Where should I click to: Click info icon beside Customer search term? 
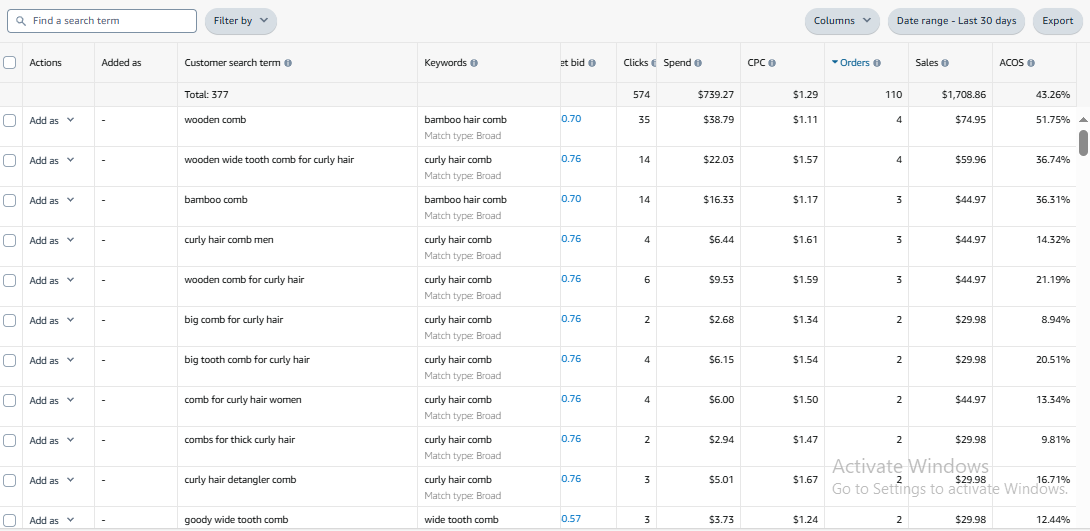click(288, 63)
